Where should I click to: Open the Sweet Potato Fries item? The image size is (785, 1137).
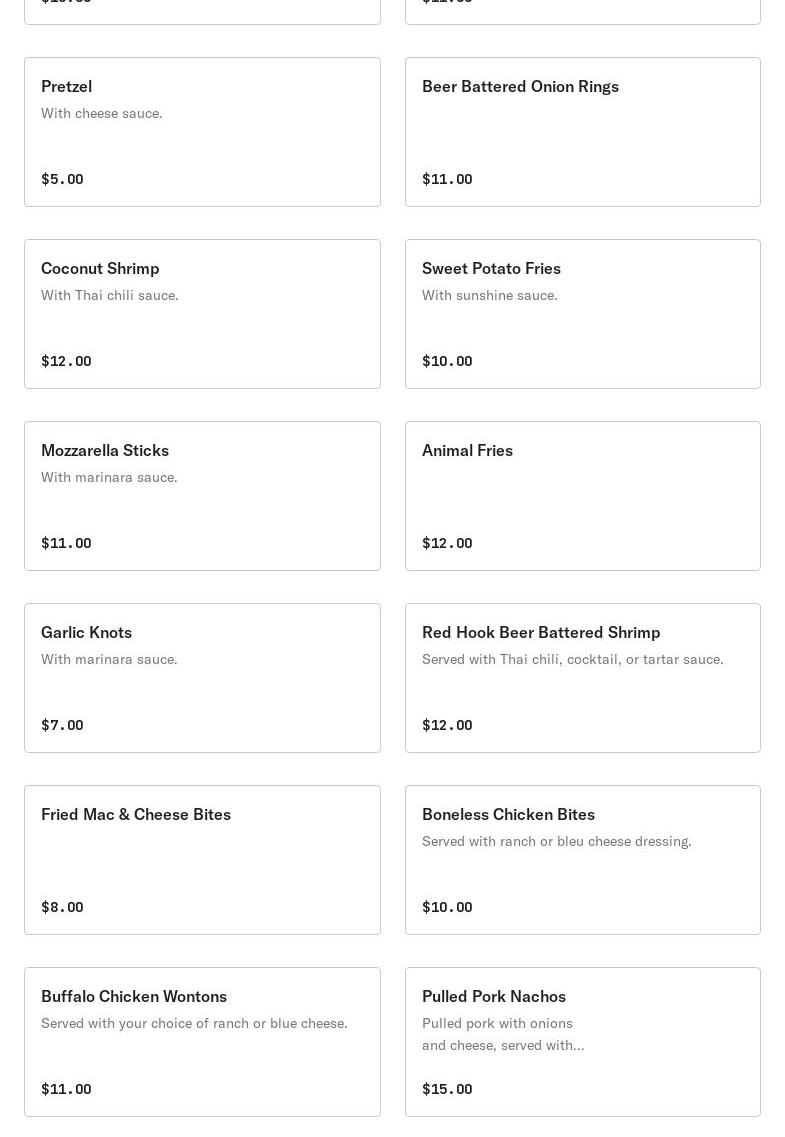point(583,314)
